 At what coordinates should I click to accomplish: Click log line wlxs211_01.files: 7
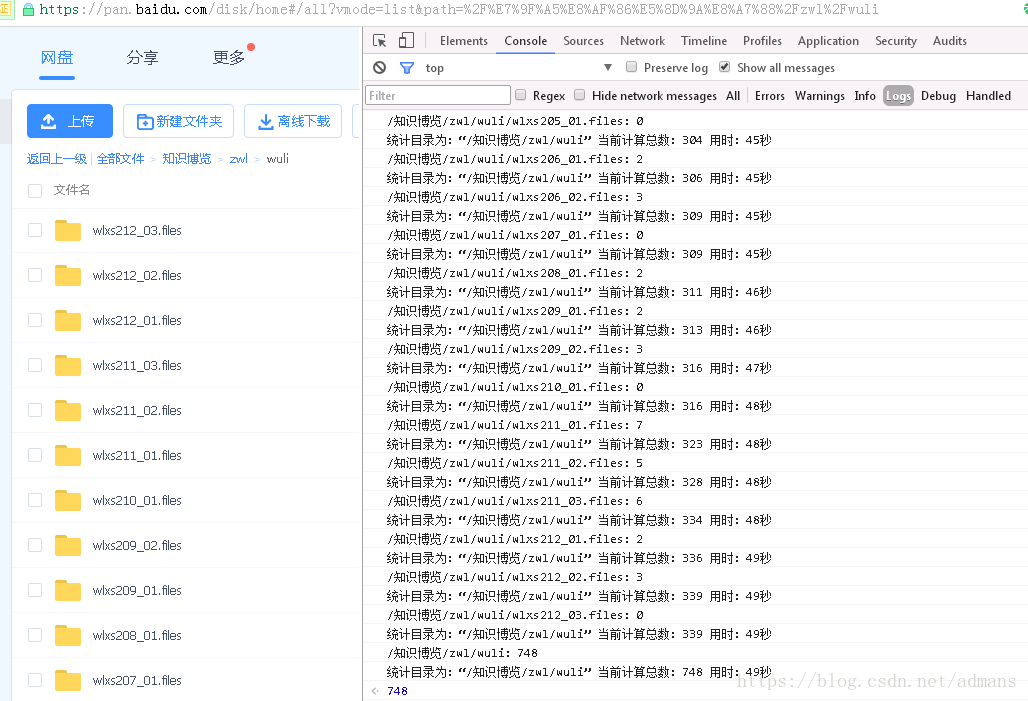515,426
